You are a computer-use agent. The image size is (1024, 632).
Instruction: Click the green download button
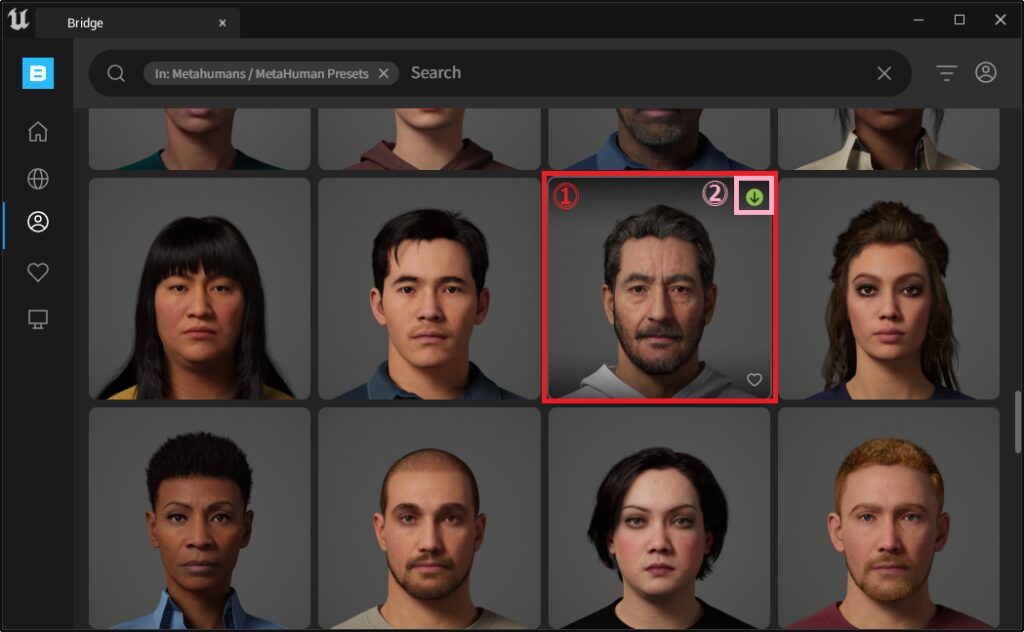tap(754, 197)
